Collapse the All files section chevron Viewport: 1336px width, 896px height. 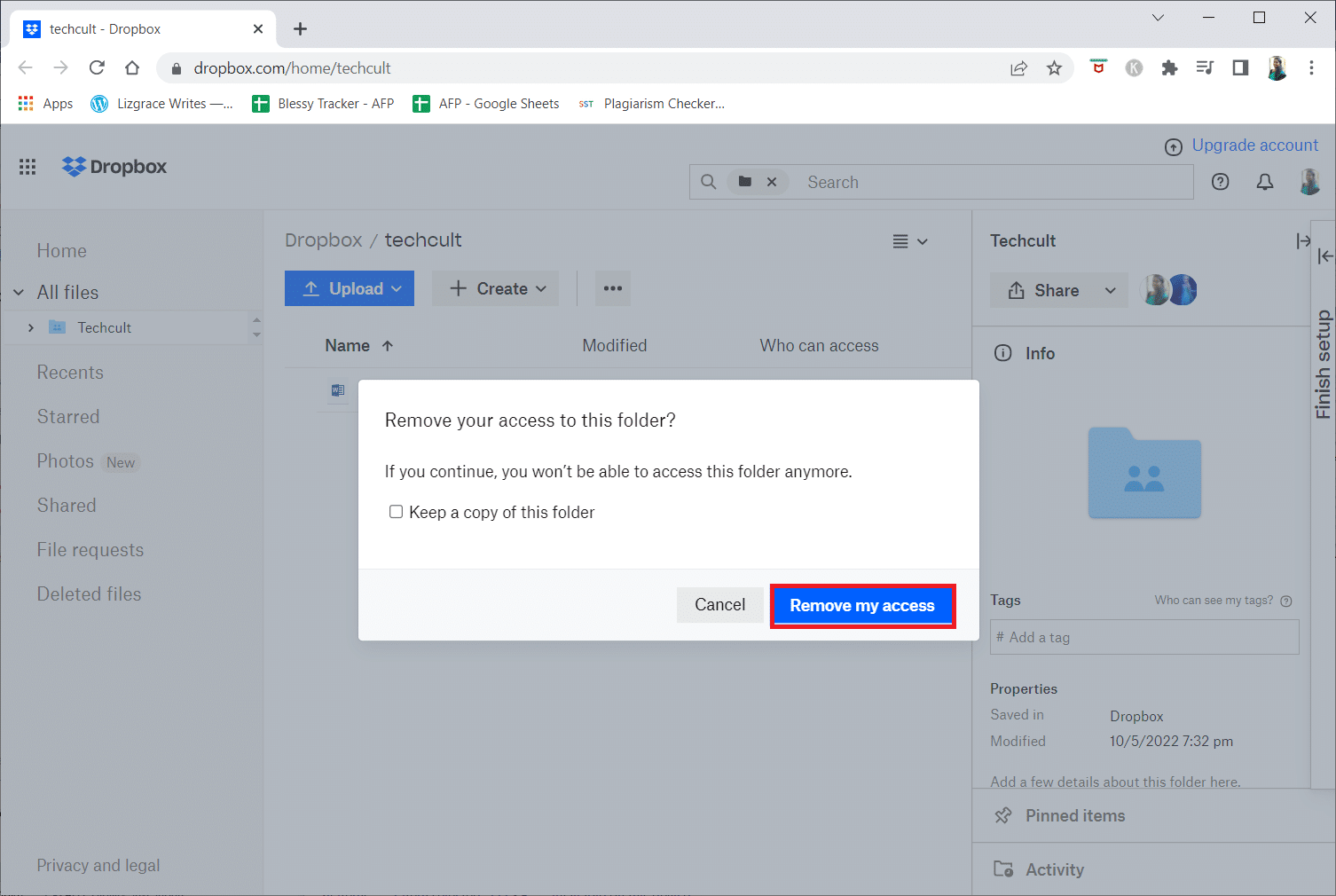pos(19,292)
